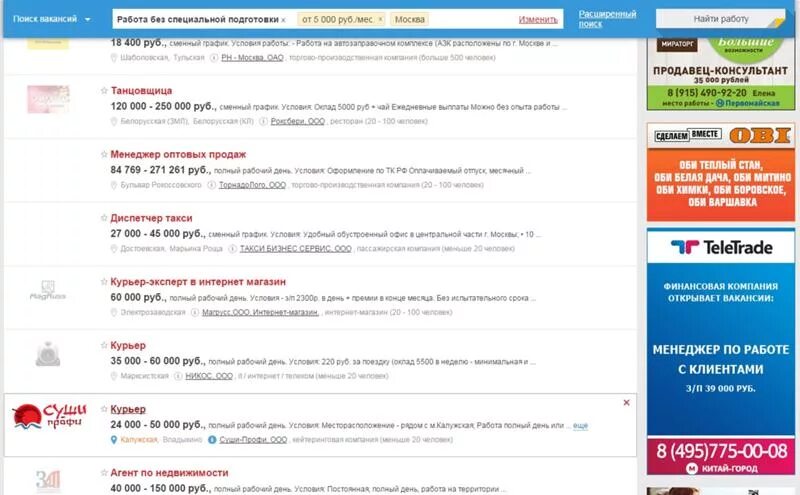Open the Суши-Профи, ООО company link

253,440
